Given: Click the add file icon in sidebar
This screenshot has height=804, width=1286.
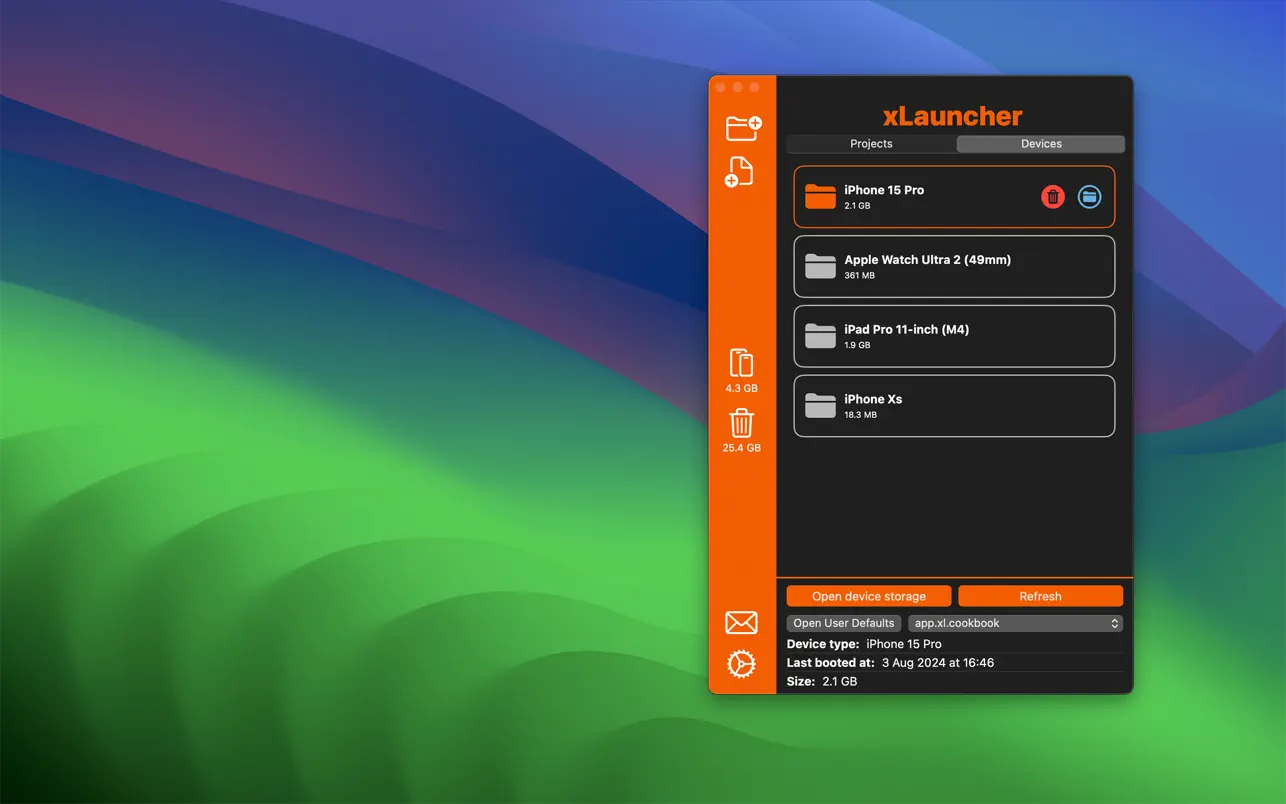Looking at the screenshot, I should [x=740, y=171].
